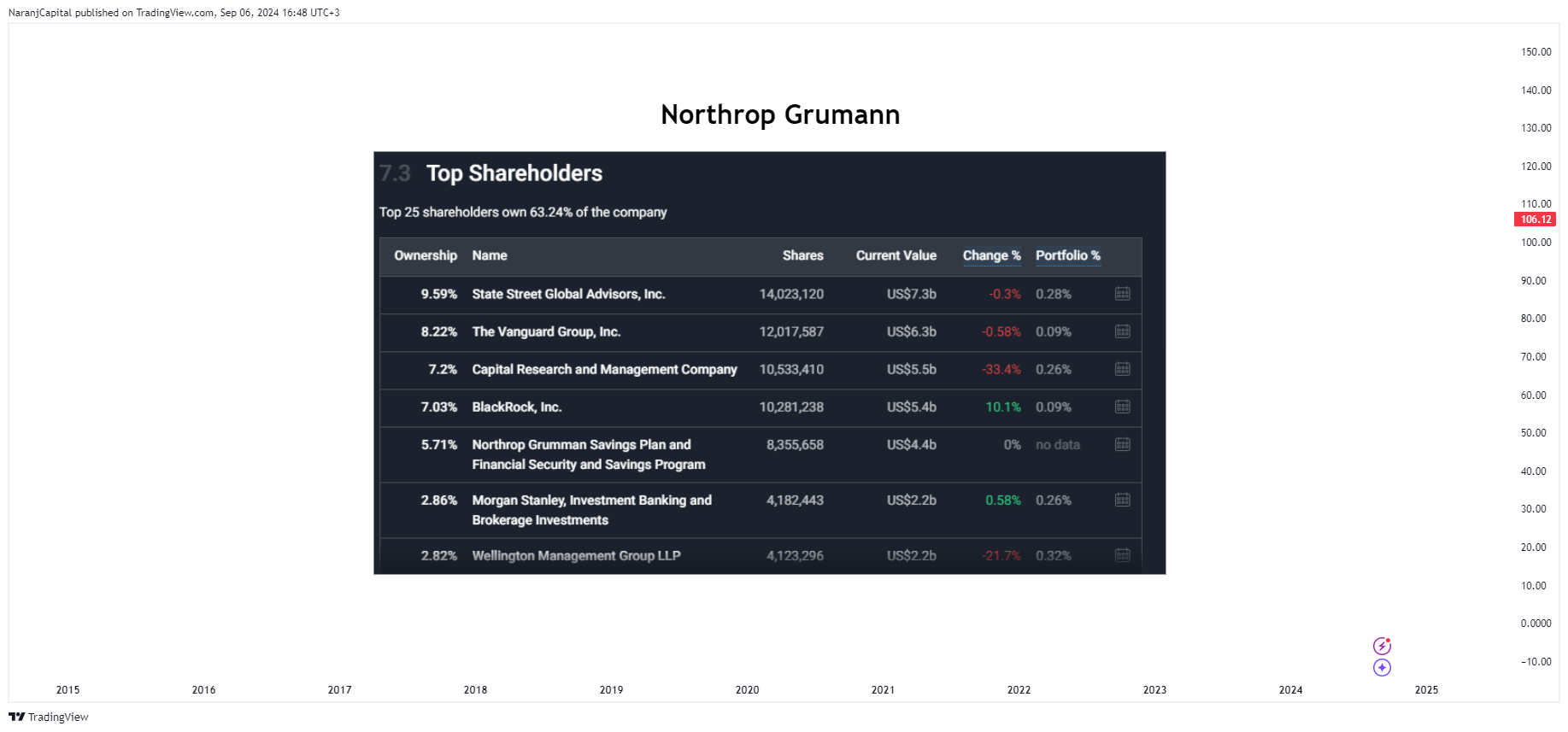Click Wellington Management Group LLP name
Image resolution: width=1568 pixels, height=732 pixels.
(x=576, y=555)
